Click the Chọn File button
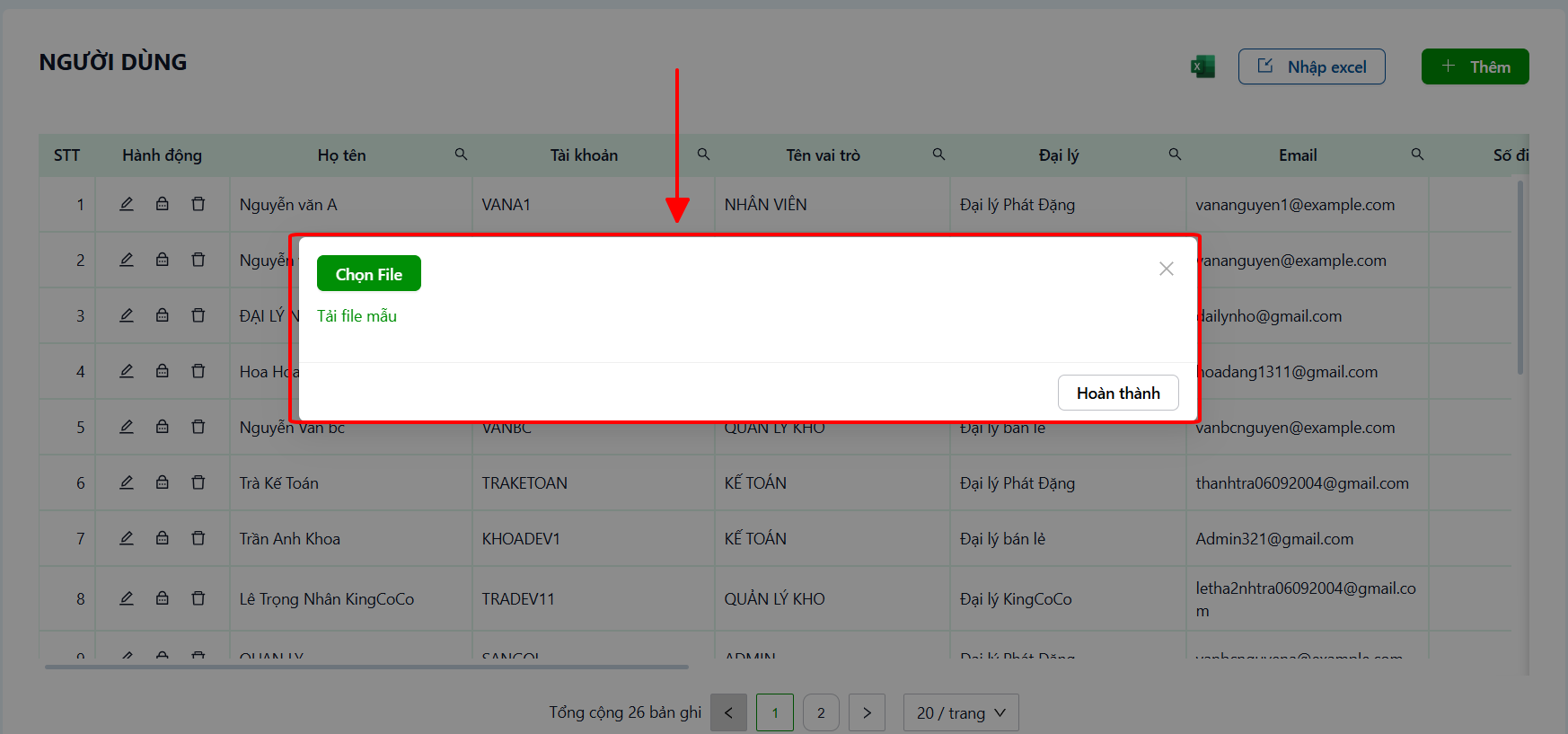The image size is (1568, 734). pos(368,273)
